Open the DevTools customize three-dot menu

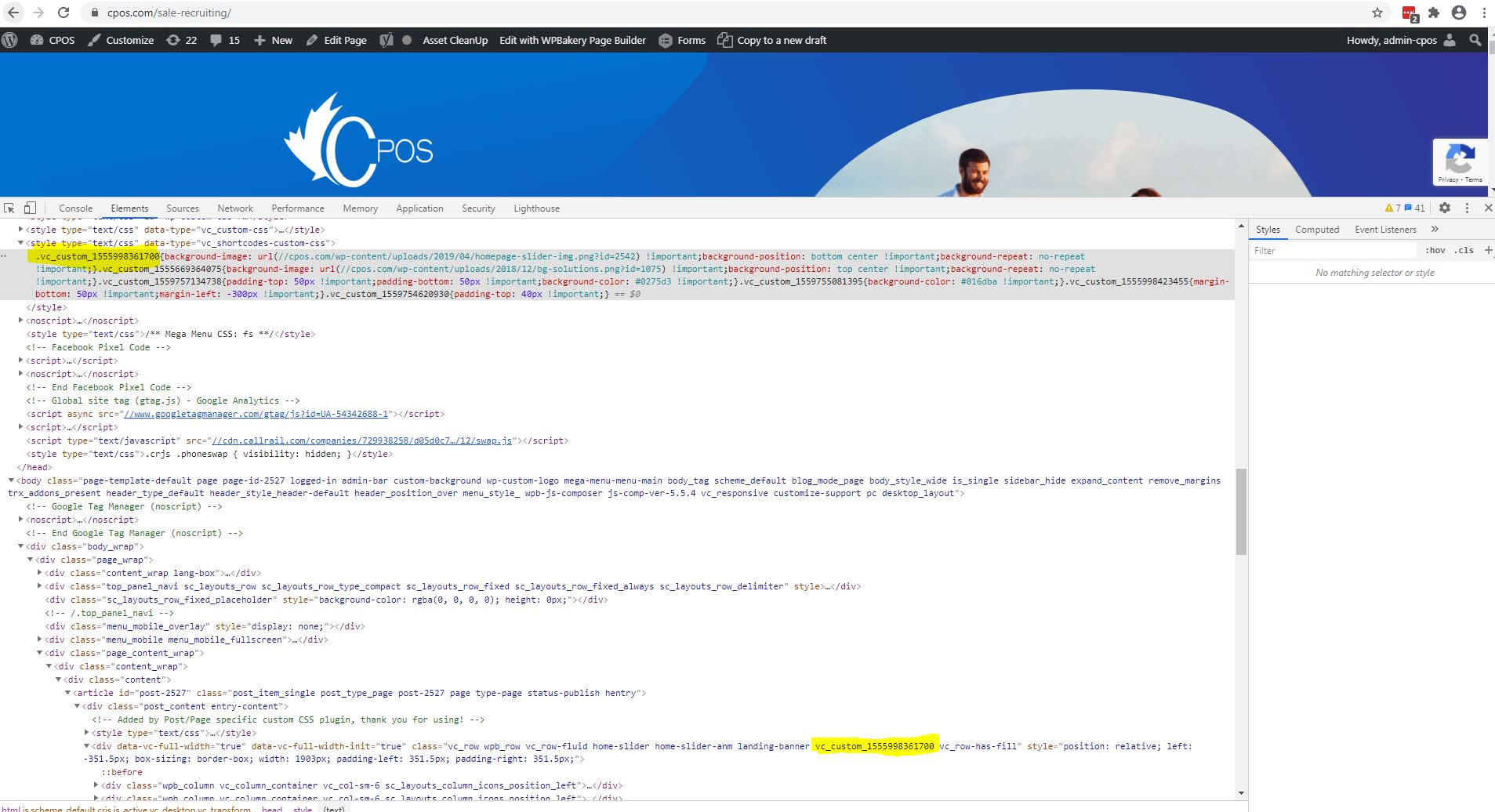(x=1467, y=208)
